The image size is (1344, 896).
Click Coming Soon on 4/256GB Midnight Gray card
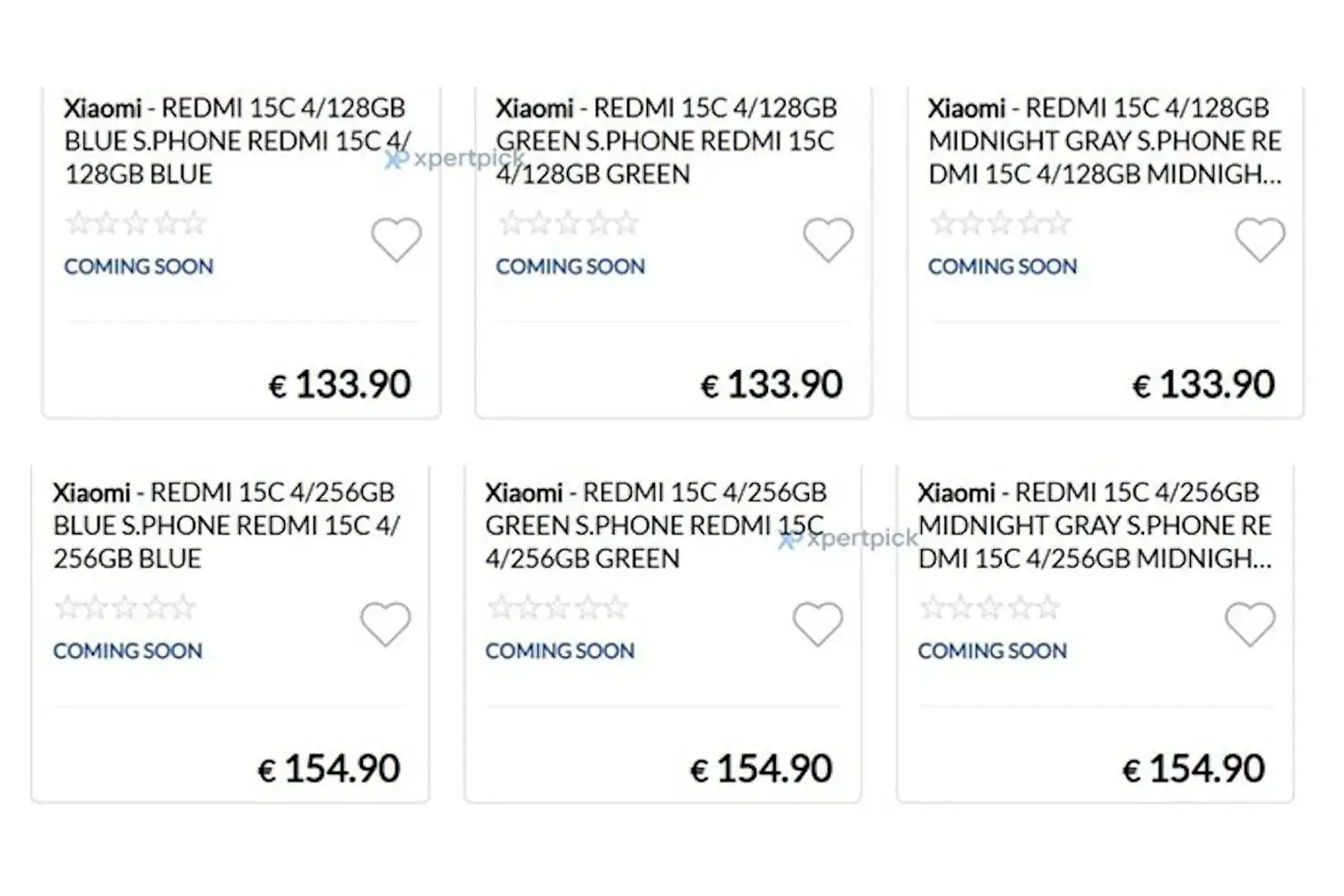coord(992,650)
